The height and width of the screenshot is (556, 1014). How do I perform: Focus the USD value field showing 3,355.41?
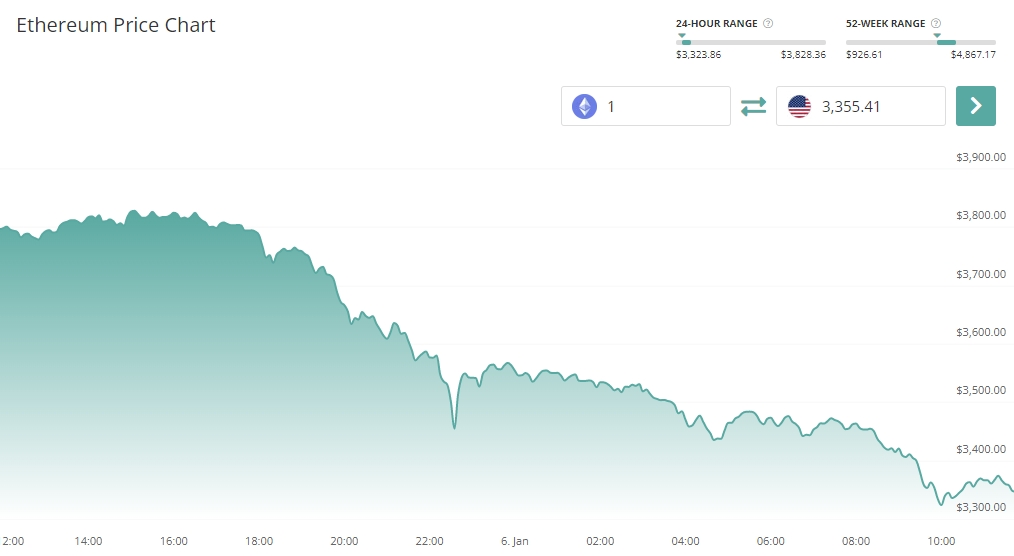[875, 106]
